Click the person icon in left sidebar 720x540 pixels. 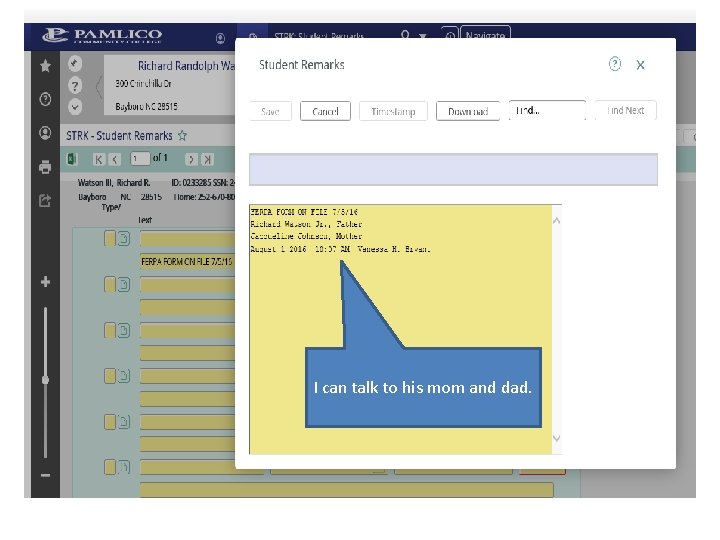pyautogui.click(x=45, y=133)
